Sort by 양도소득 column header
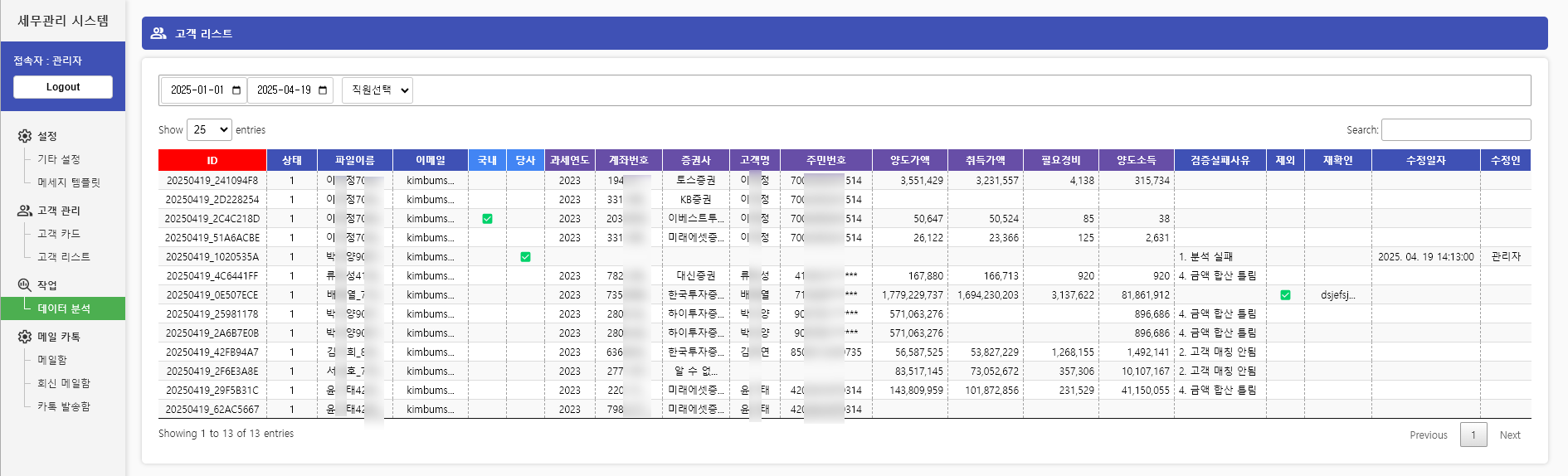Image resolution: width=1568 pixels, height=476 pixels. pos(1137,160)
